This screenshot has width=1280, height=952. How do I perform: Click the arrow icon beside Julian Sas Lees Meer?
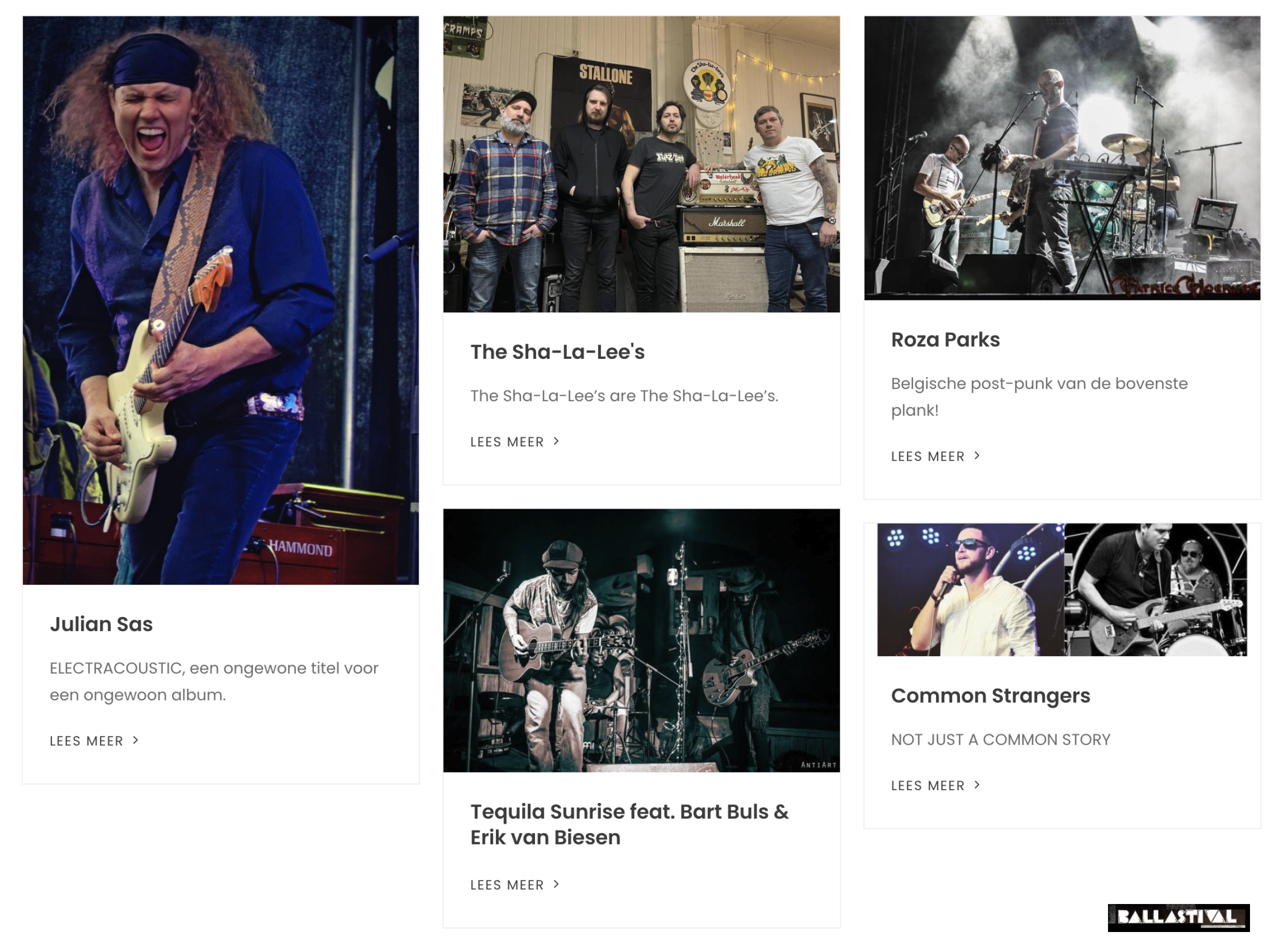[x=135, y=740]
